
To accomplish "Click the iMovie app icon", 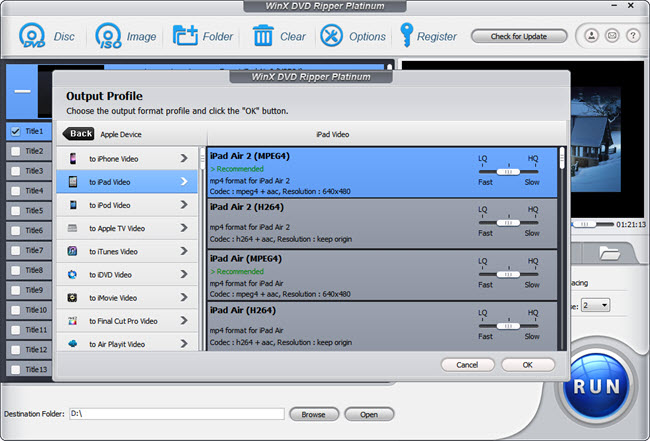I will (73, 298).
